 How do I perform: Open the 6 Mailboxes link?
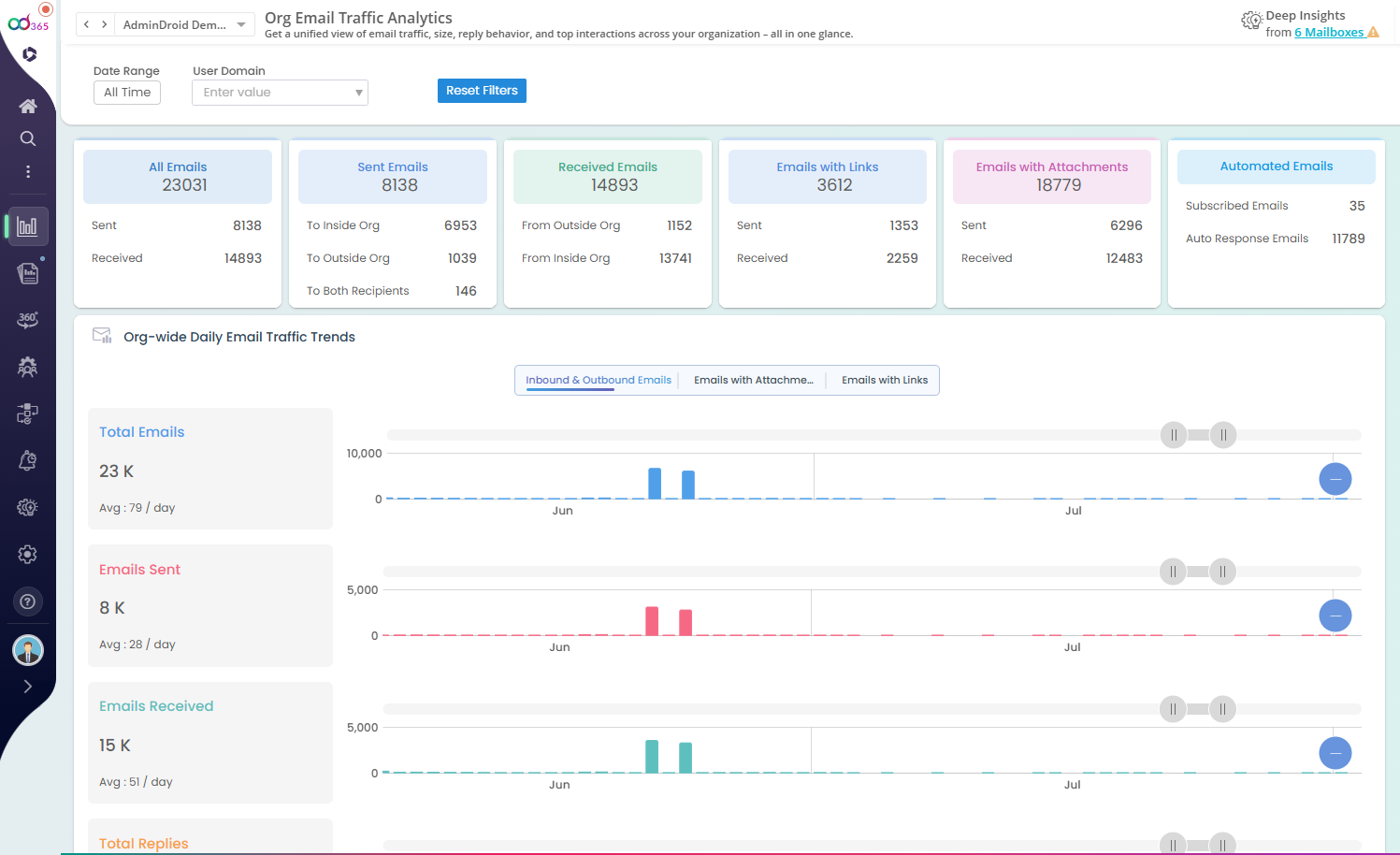(x=1328, y=33)
